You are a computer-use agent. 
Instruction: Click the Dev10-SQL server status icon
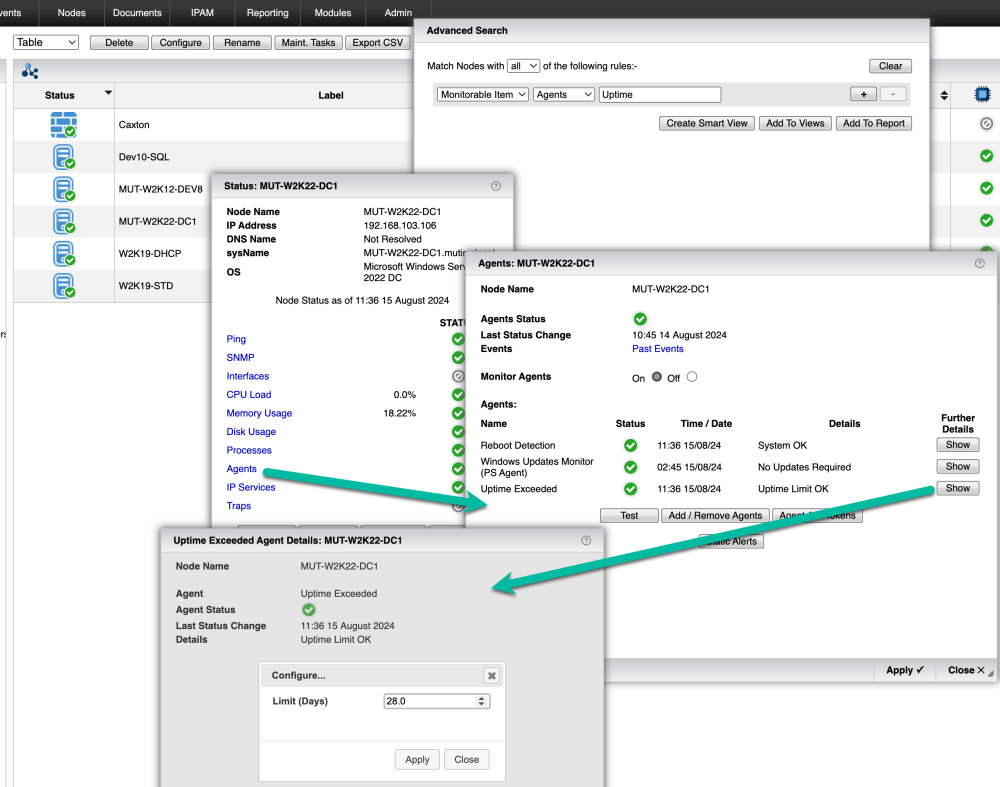click(64, 157)
